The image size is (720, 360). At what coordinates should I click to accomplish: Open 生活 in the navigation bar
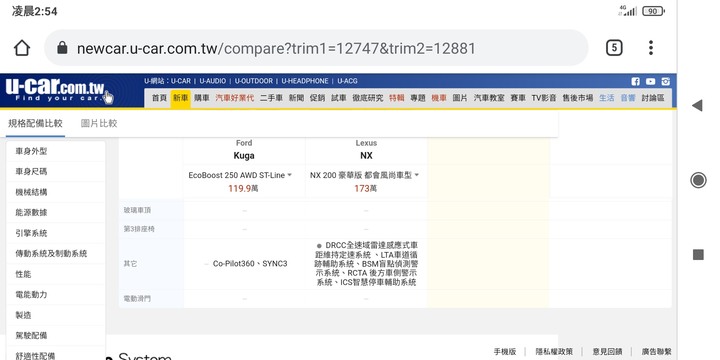(x=607, y=98)
